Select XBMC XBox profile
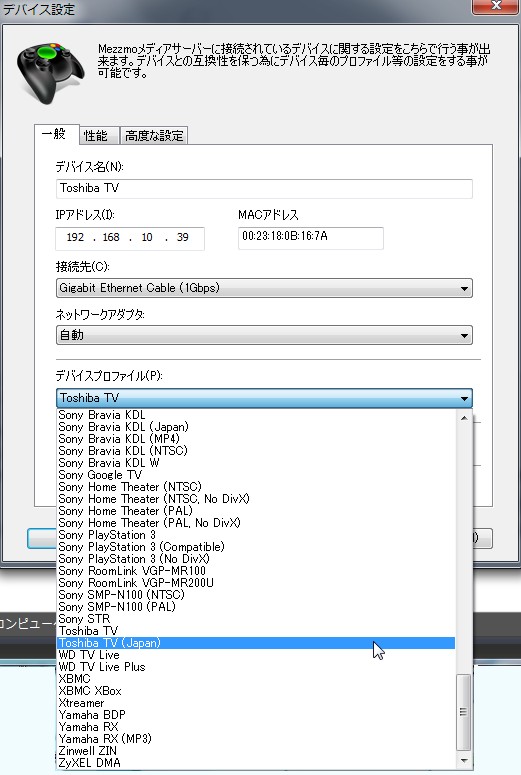Viewport: 521px width, 775px height. [x=256, y=691]
